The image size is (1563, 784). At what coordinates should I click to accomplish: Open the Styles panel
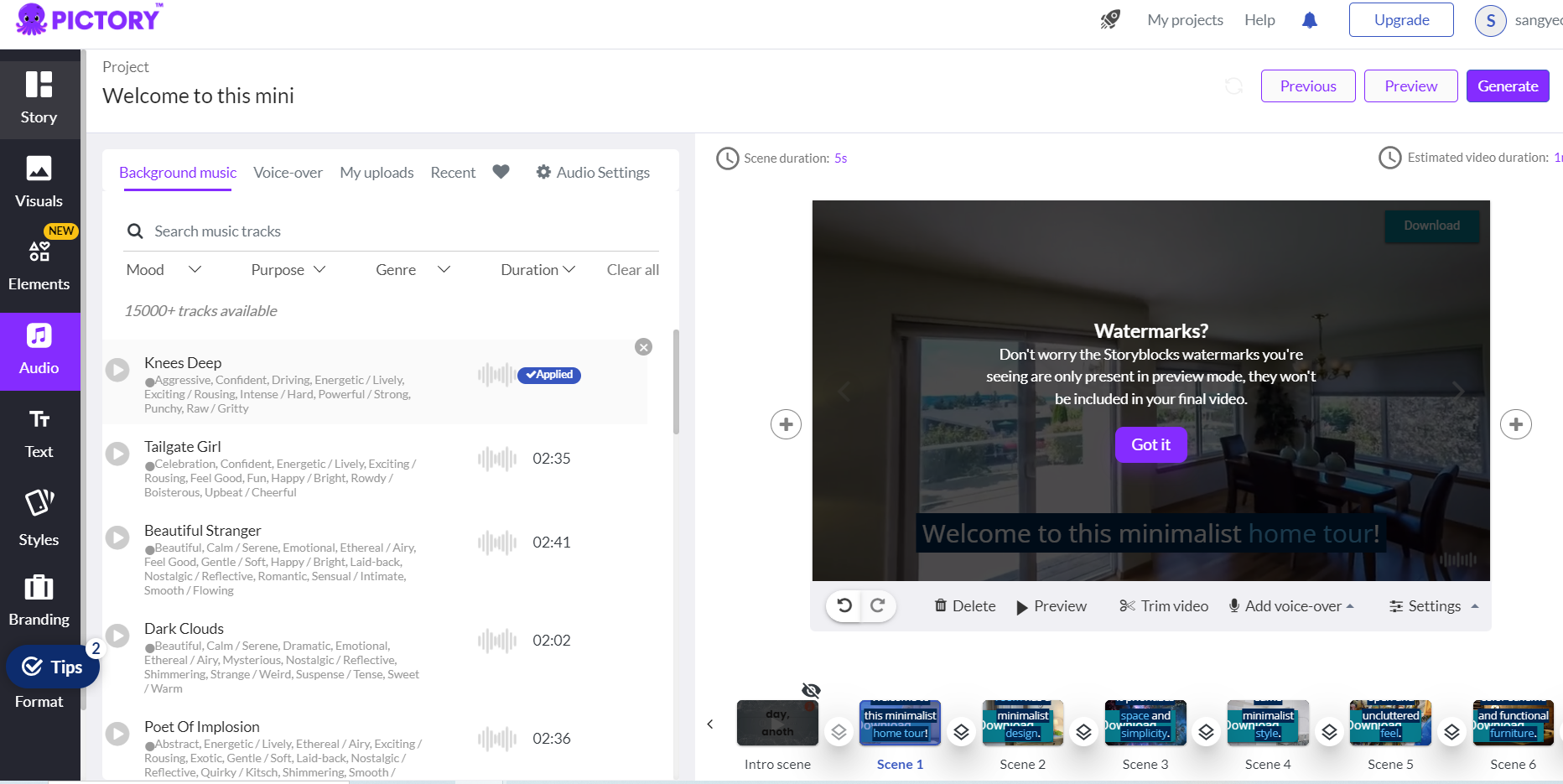pyautogui.click(x=39, y=518)
